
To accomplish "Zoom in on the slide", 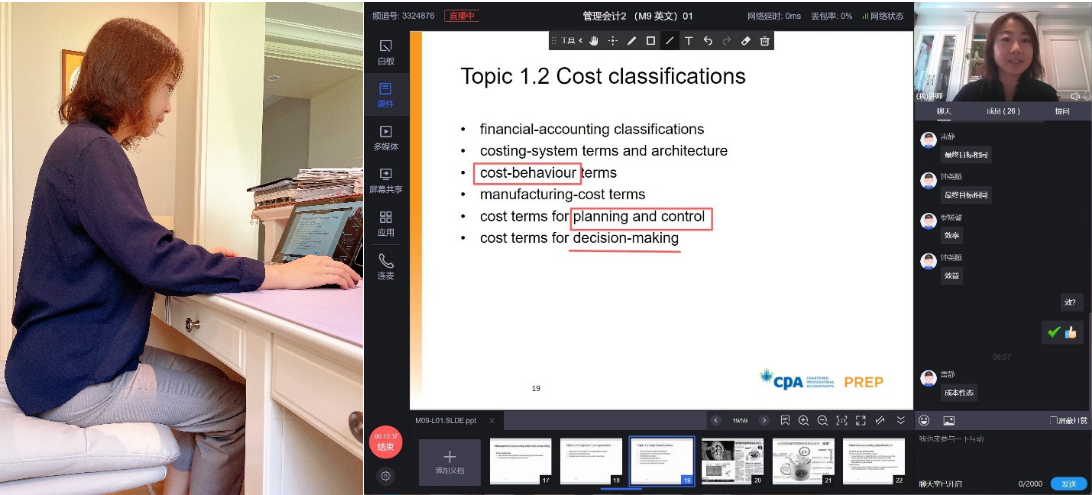I will tap(803, 421).
